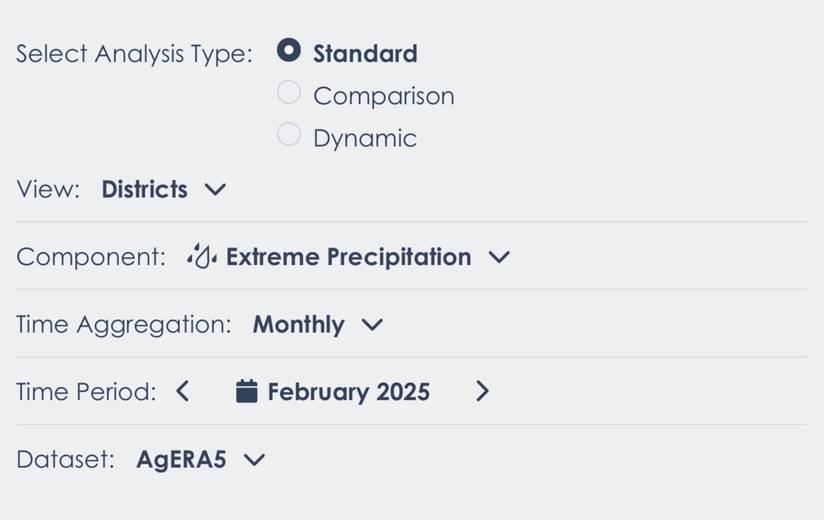Click the chevron next to Districts
Viewport: 824px width, 520px height.
pos(215,189)
